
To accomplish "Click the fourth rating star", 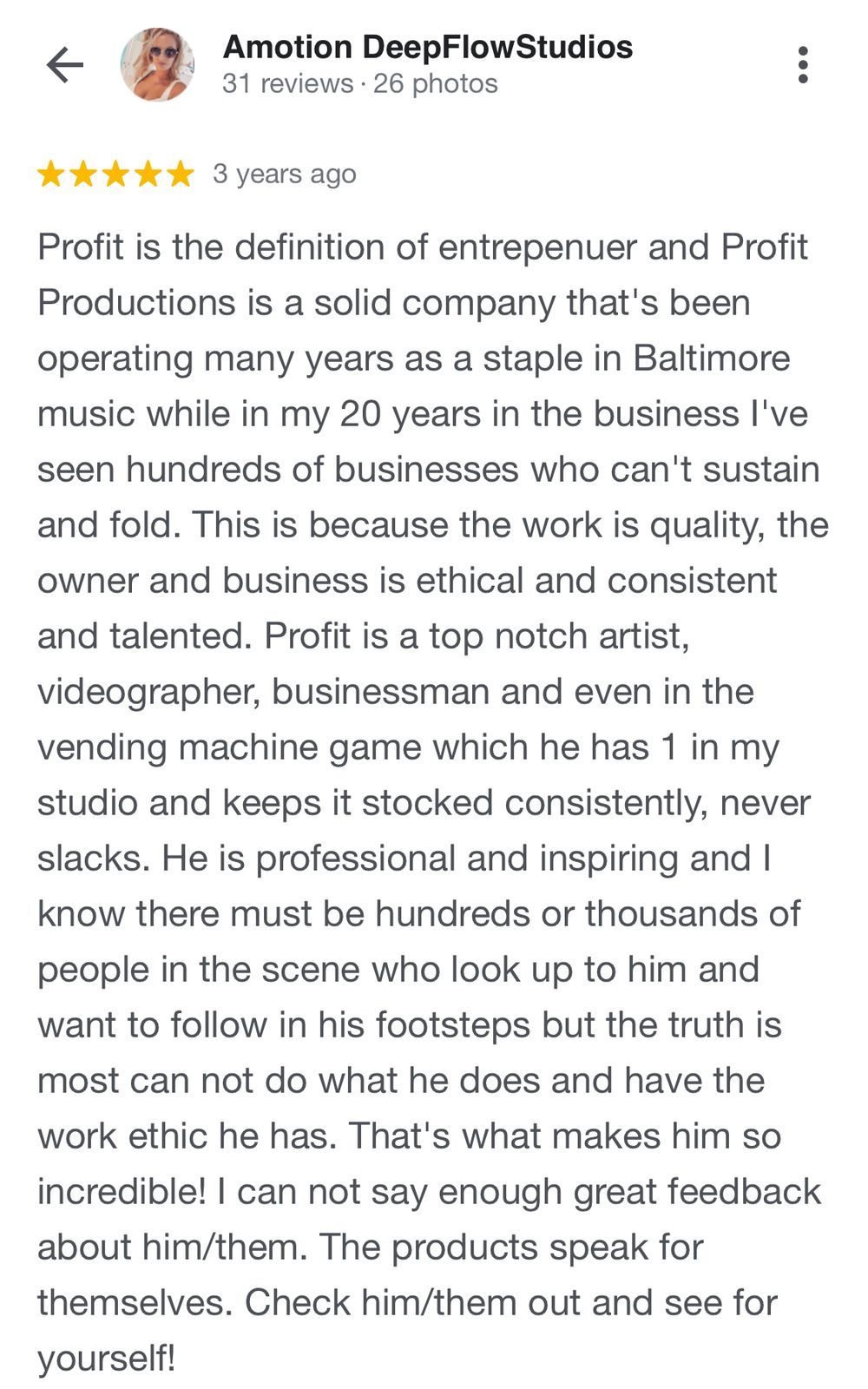I will pos(148,174).
